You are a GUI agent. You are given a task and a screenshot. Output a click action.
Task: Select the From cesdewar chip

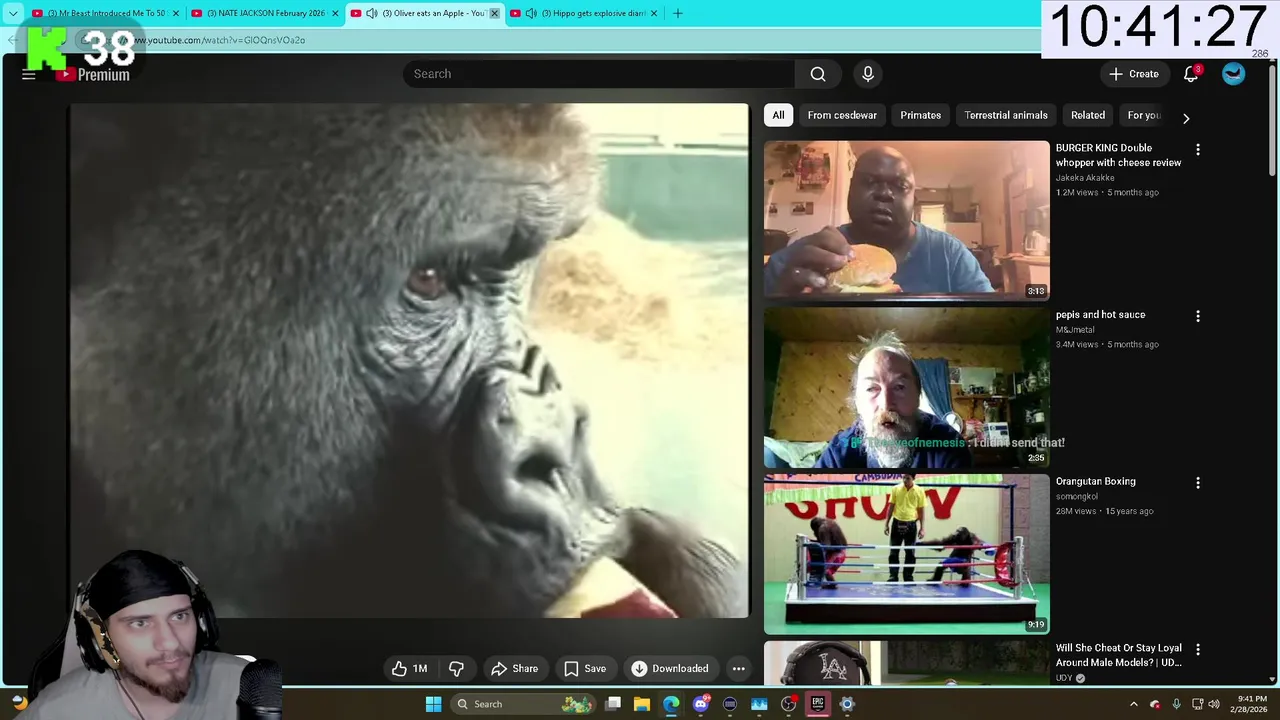(x=842, y=115)
